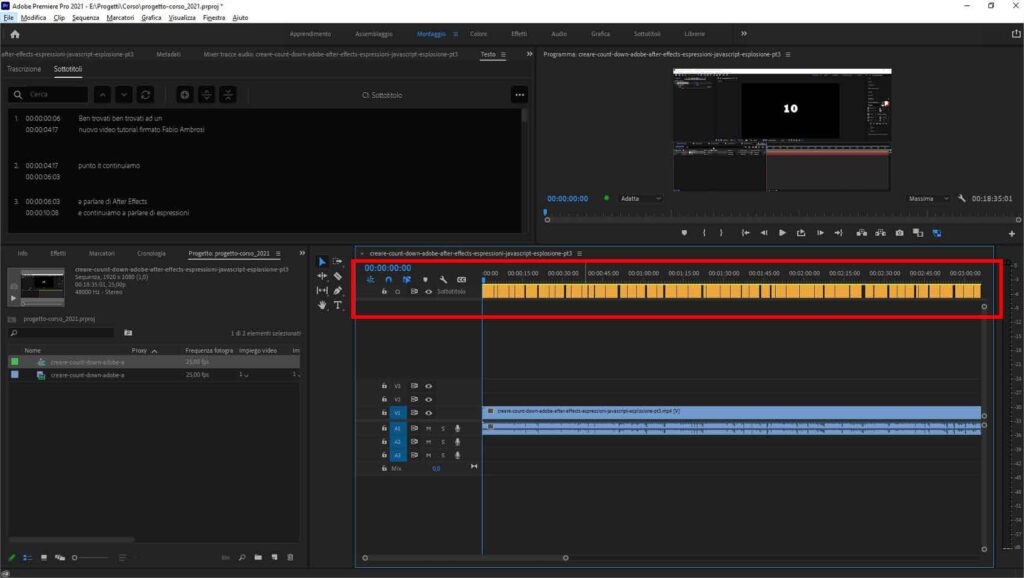Image resolution: width=1024 pixels, height=578 pixels.
Task: Select the Pen tool
Action: pos(335,291)
